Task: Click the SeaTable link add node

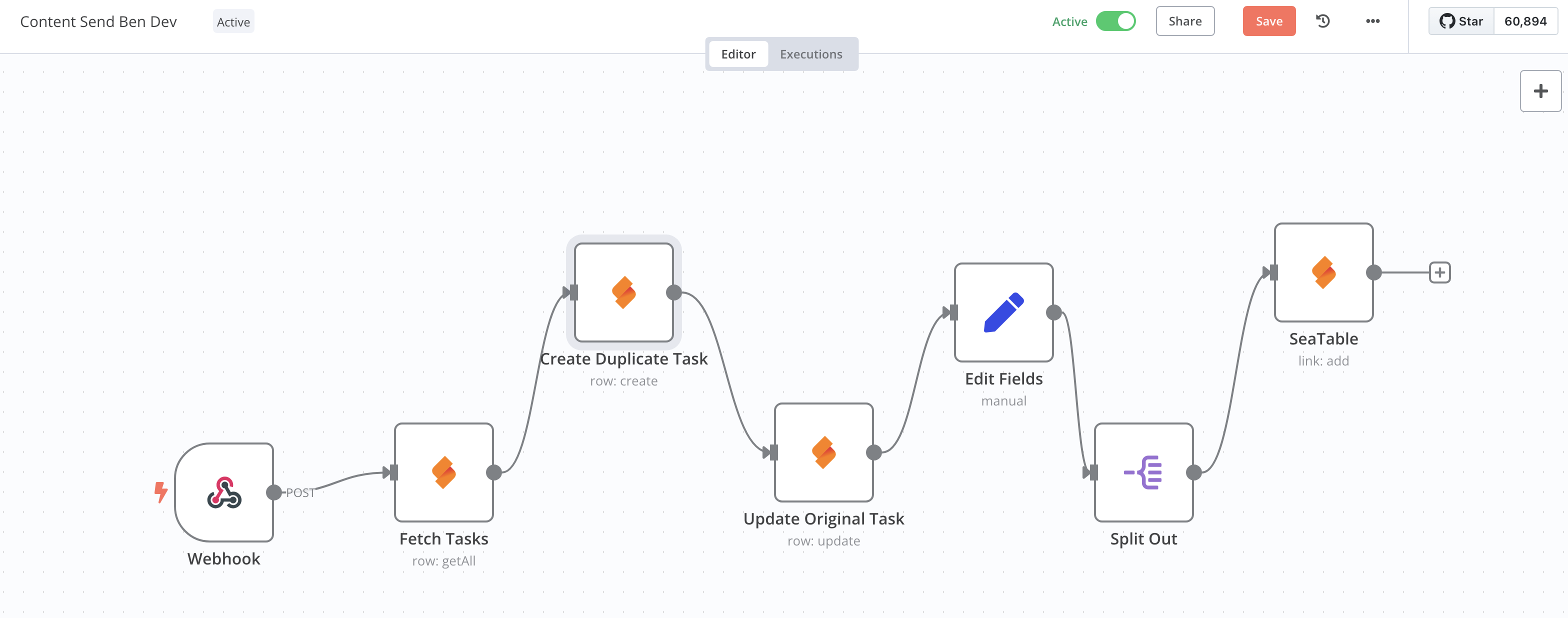Action: point(1323,272)
